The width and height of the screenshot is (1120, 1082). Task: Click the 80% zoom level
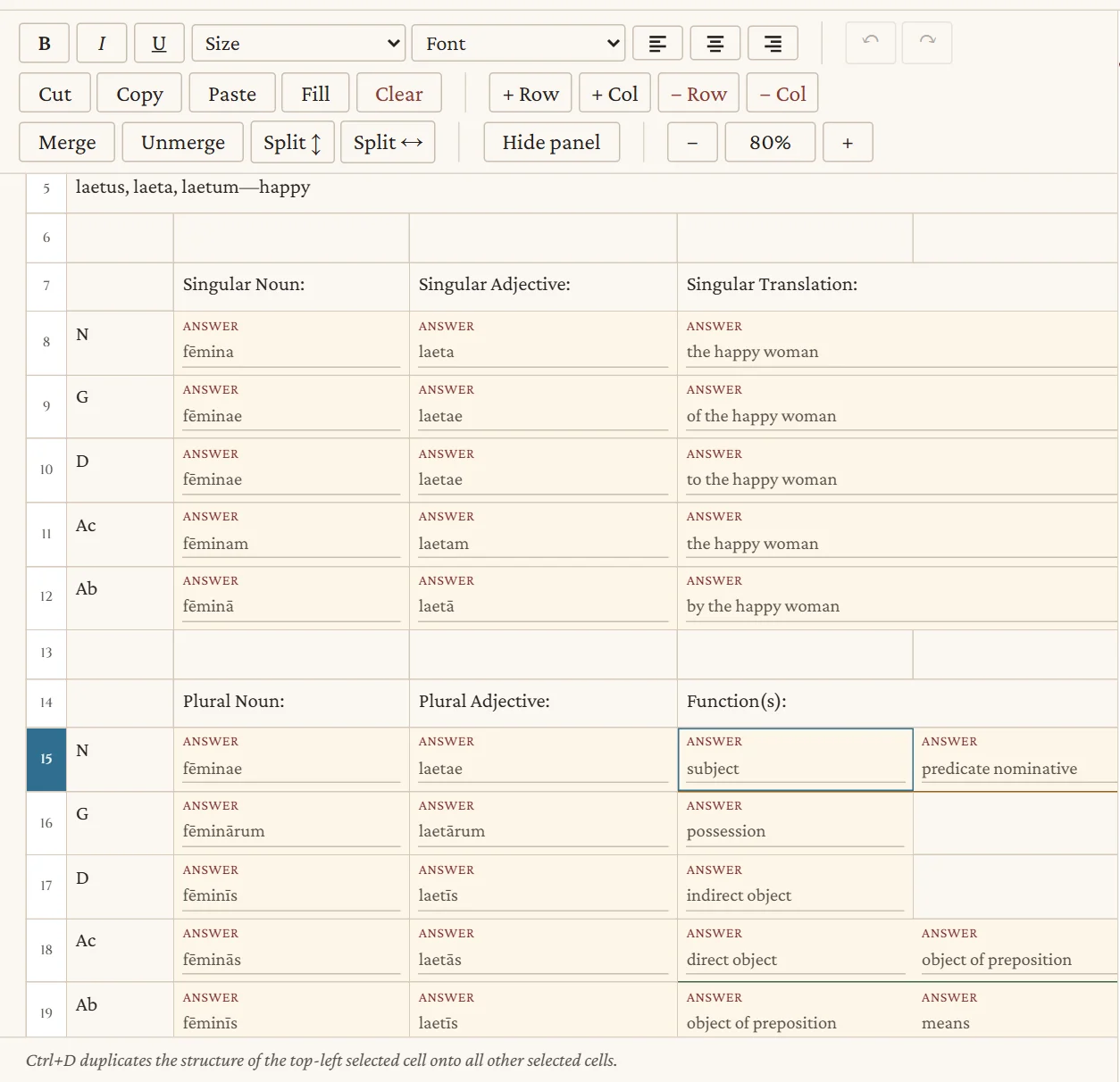pyautogui.click(x=770, y=143)
